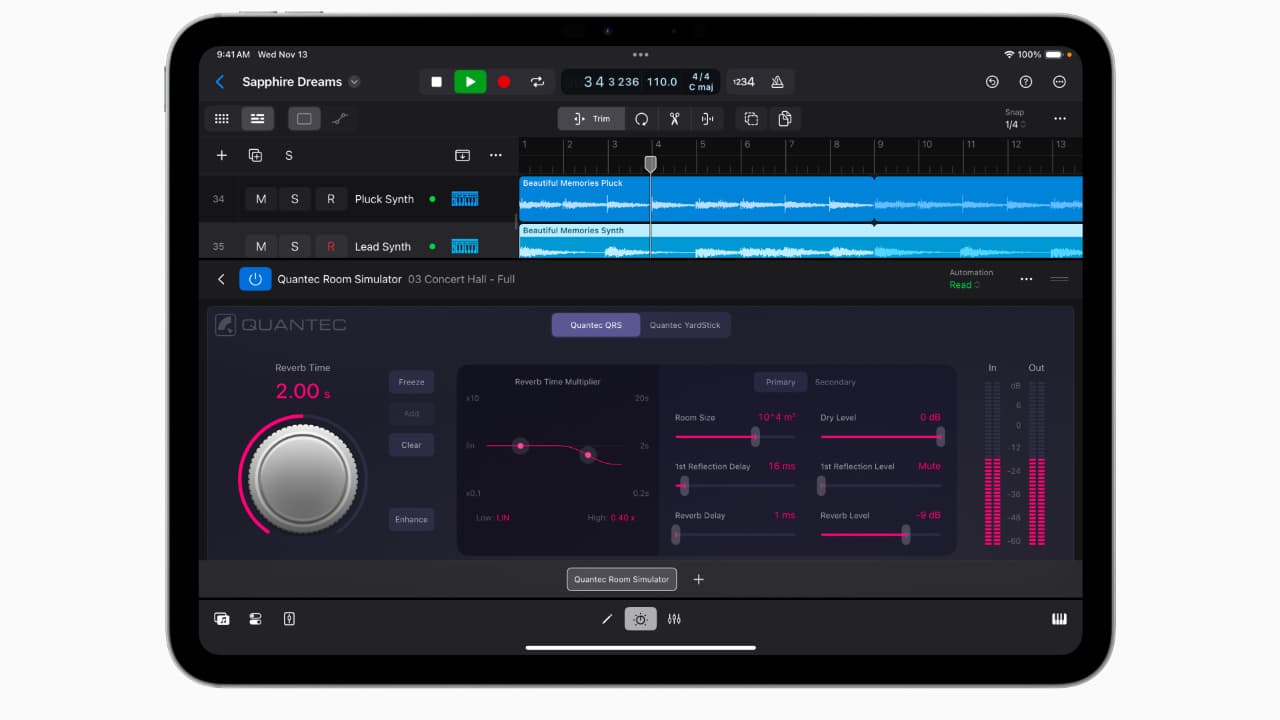
Task: Select the Secondary tab
Action: 835,382
